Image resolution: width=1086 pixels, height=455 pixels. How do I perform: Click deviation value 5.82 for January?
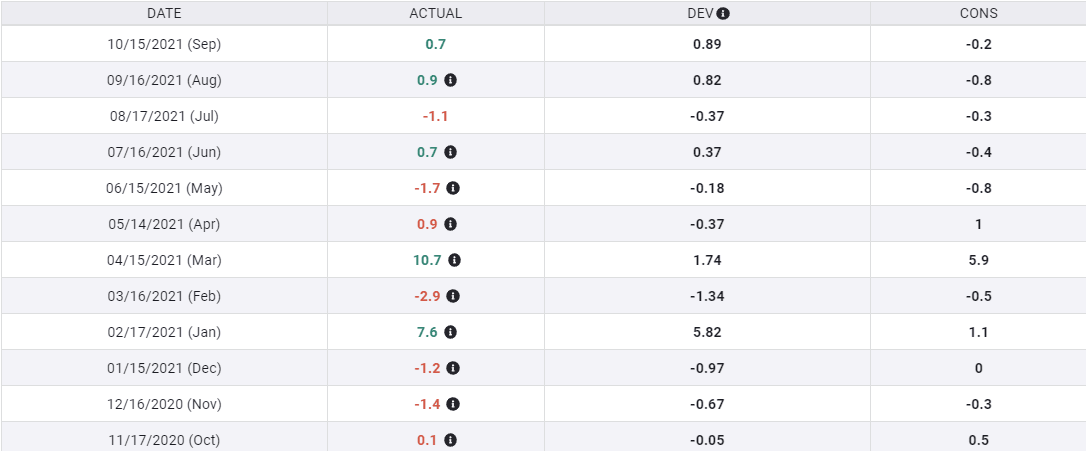[707, 332]
